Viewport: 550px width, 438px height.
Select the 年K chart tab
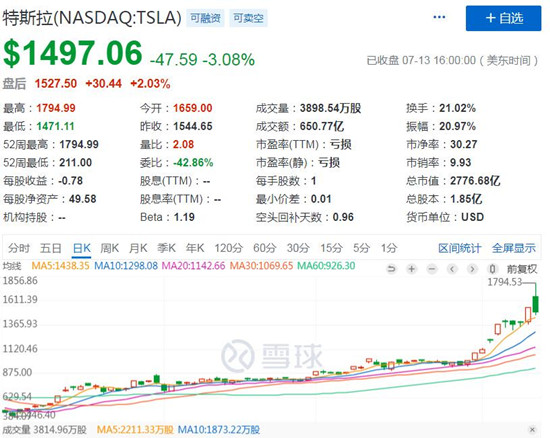pos(195,248)
